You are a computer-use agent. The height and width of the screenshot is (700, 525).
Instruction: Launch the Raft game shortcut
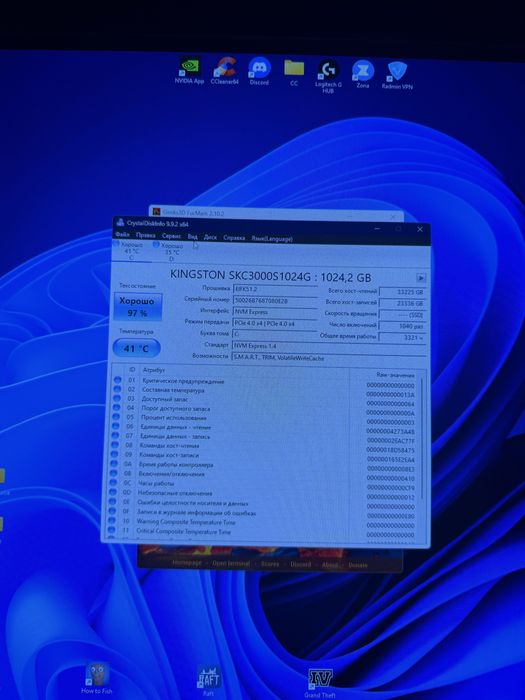click(x=208, y=680)
